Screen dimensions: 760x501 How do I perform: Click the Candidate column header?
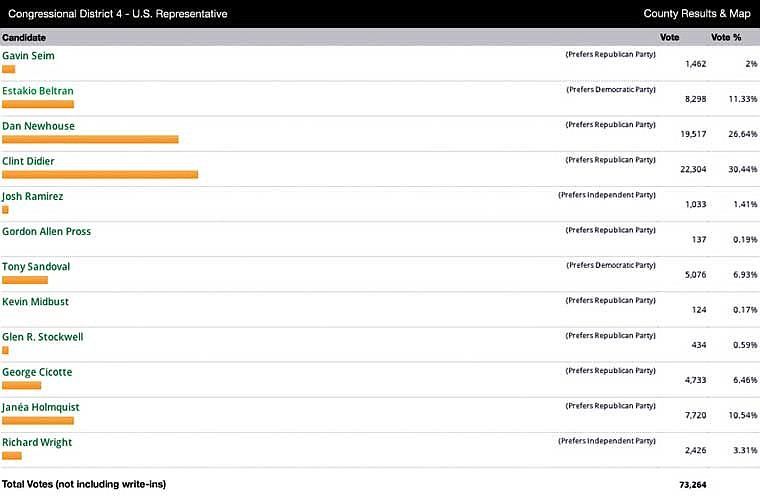pos(24,37)
